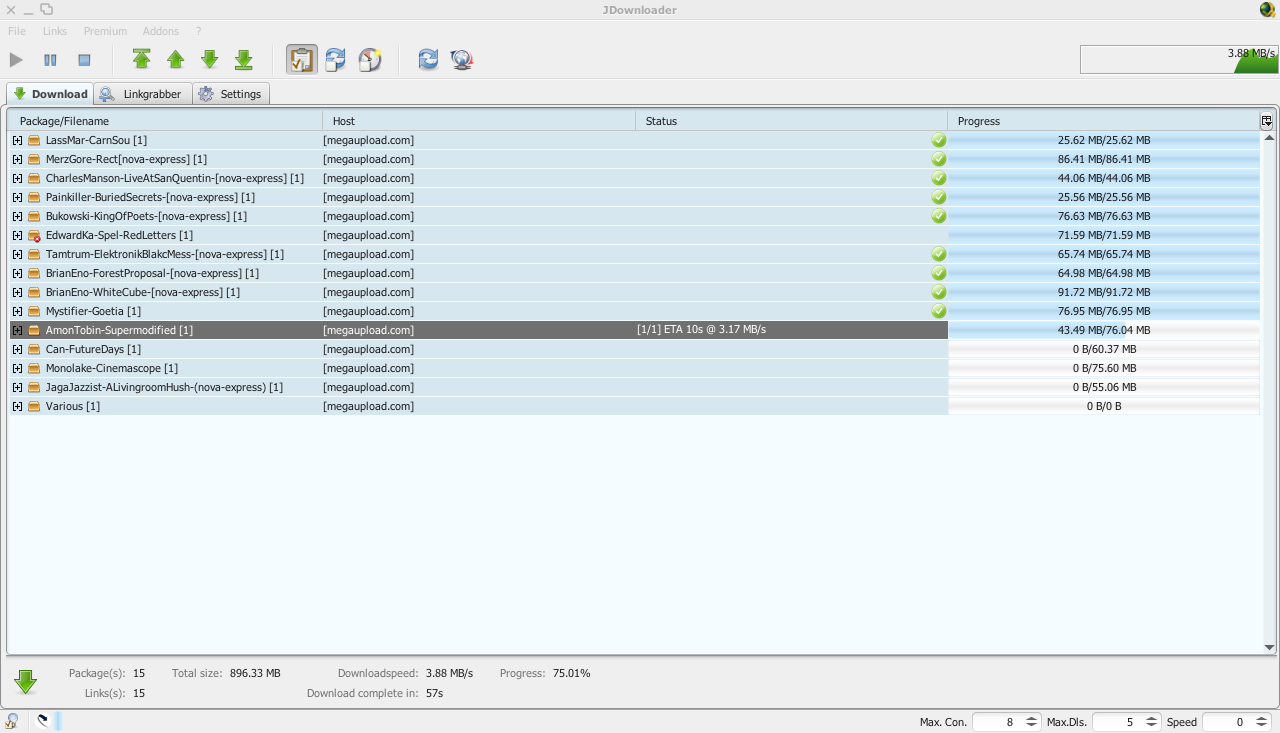The image size is (1280, 733).
Task: Stop all downloads with the stop icon
Action: pos(84,60)
